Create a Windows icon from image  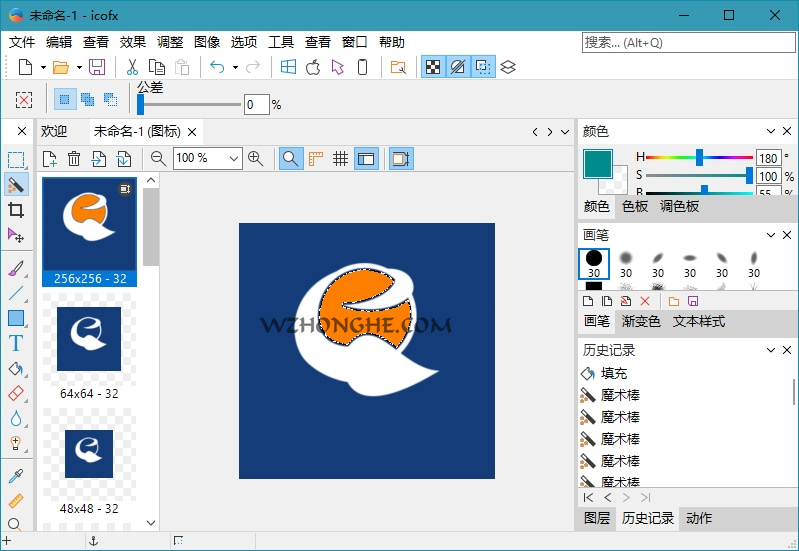(x=288, y=67)
